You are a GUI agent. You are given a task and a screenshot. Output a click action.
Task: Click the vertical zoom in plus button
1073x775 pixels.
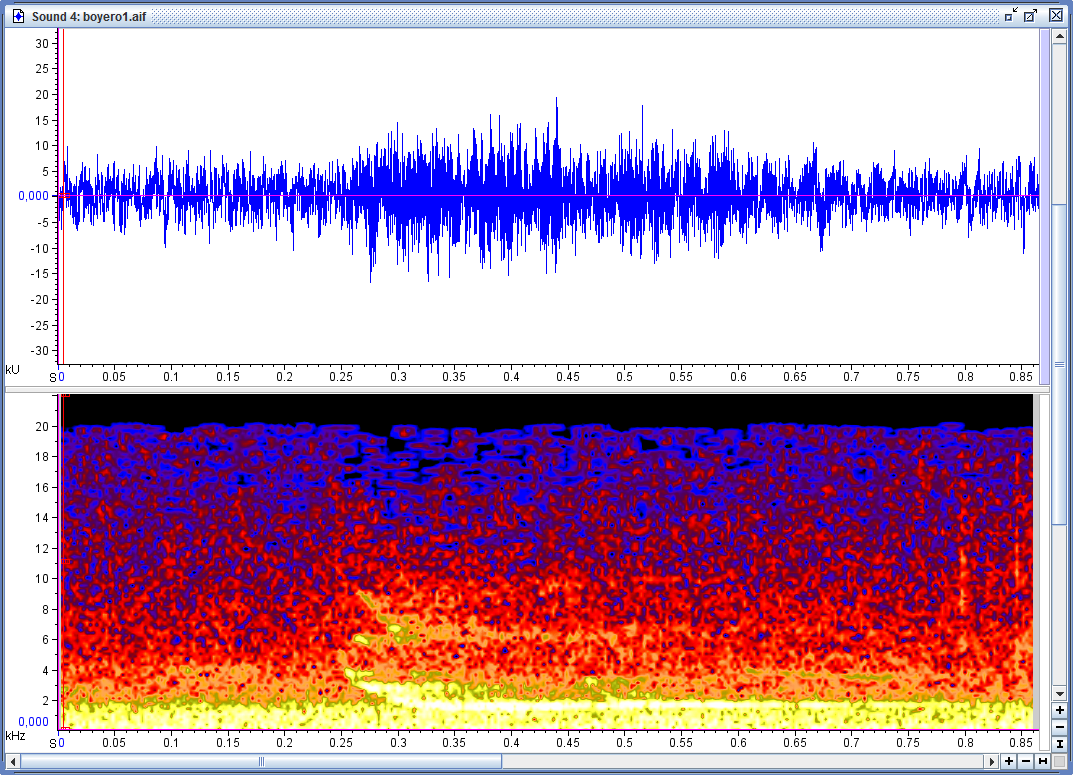pos(1059,710)
